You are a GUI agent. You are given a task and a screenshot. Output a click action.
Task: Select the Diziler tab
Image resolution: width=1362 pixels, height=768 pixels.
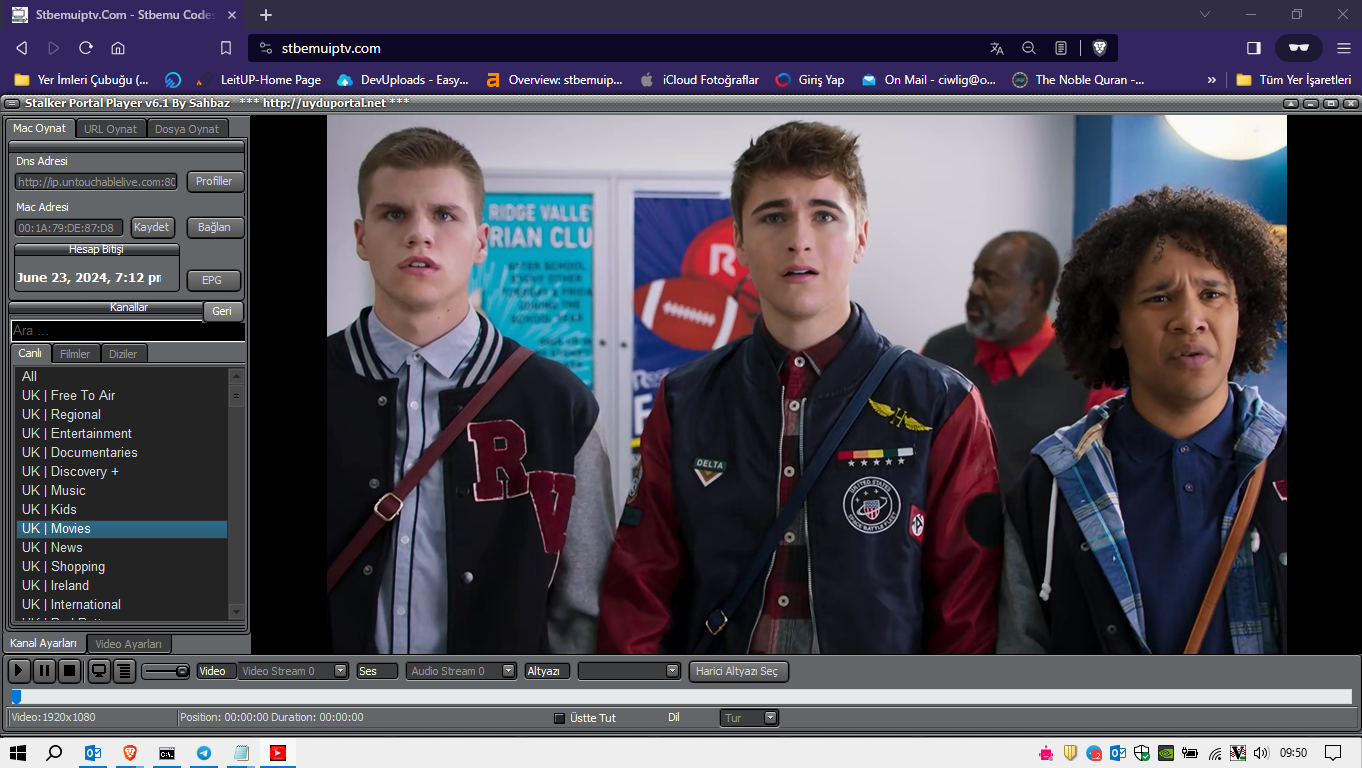pos(123,354)
